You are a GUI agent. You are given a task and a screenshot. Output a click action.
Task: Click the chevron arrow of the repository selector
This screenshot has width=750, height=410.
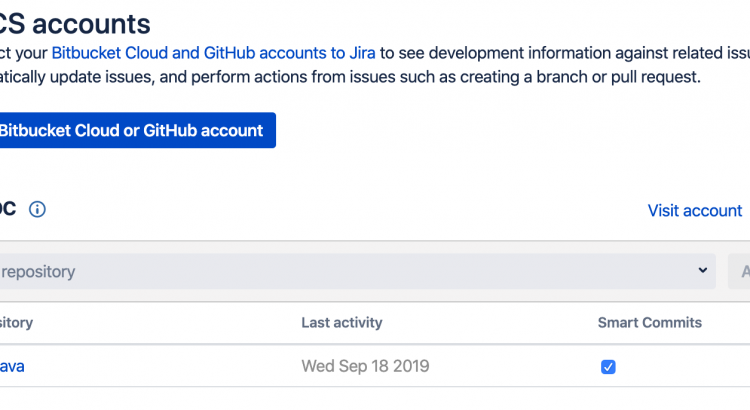[x=703, y=271]
